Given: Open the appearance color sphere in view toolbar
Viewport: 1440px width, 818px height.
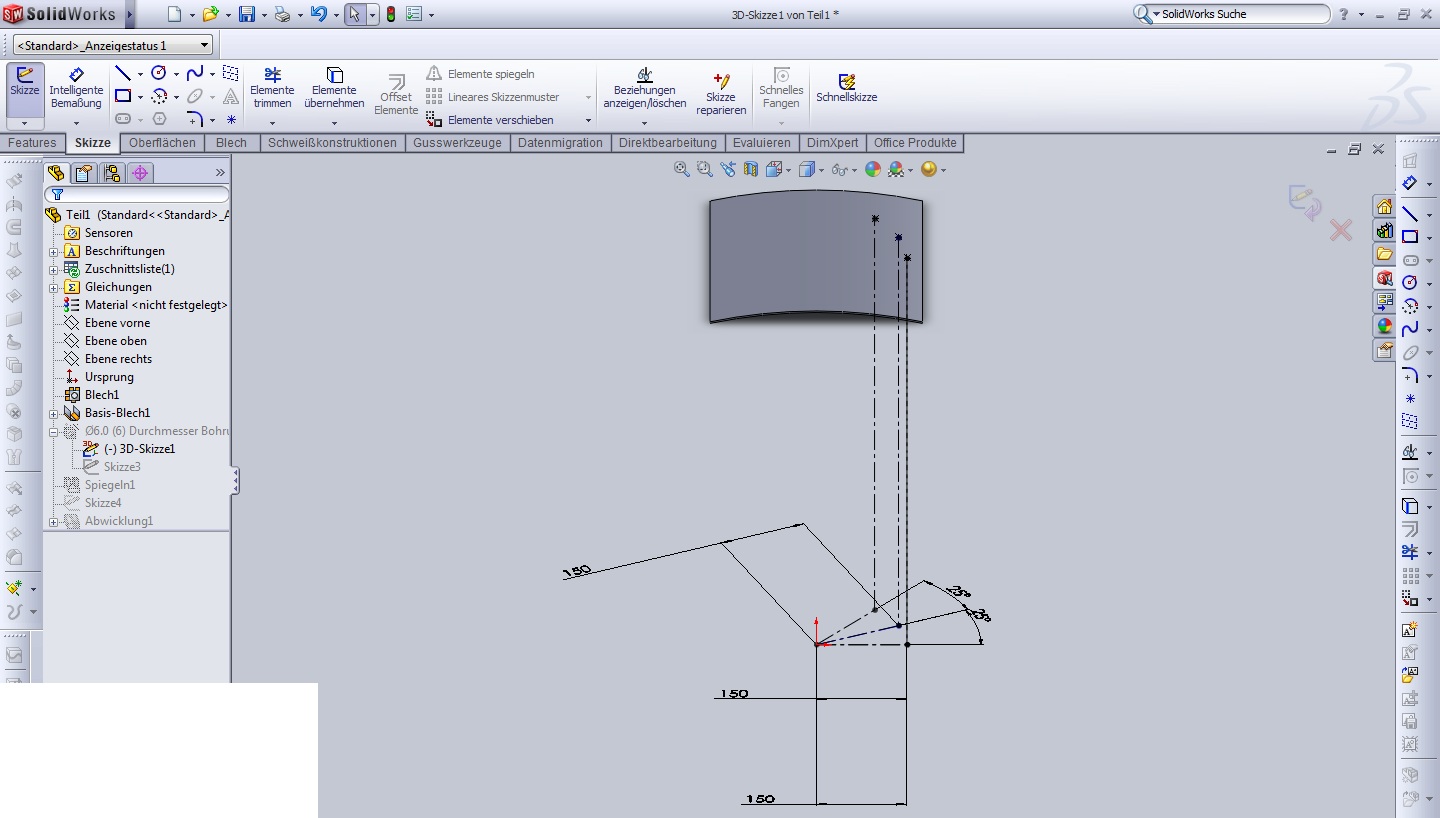Looking at the screenshot, I should (x=873, y=170).
